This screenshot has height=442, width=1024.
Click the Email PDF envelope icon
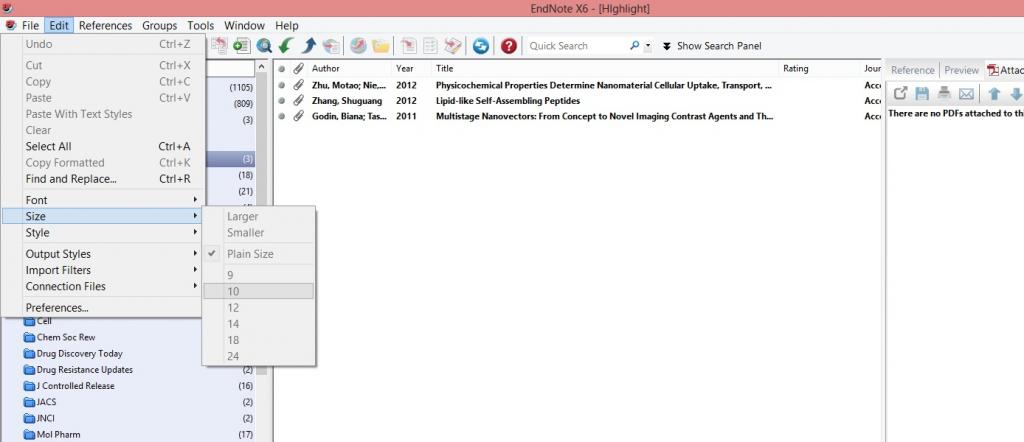tap(967, 93)
